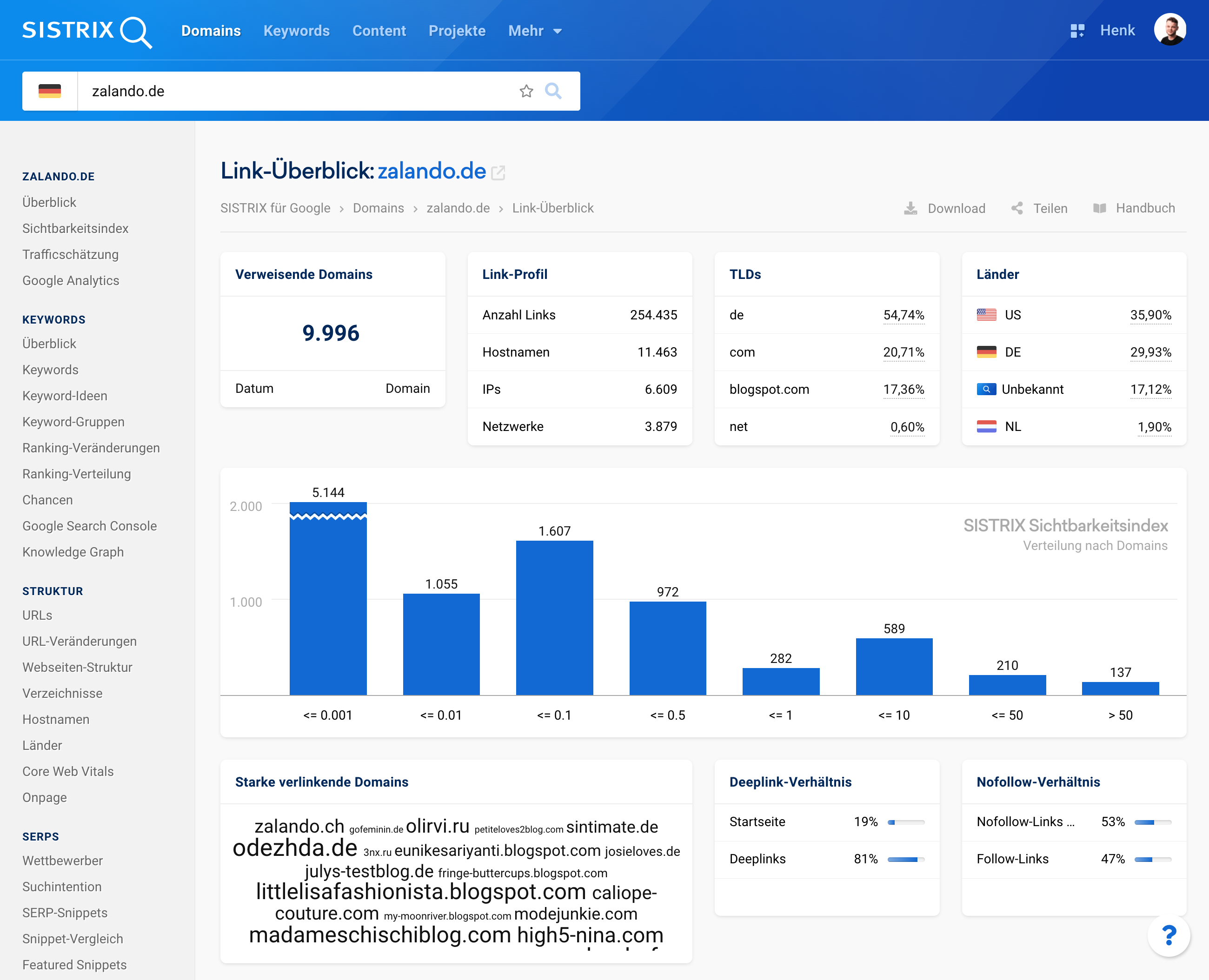Screen dimensions: 1209x980
Task: Open Nofollow-Verhältnis card title
Action: click(1038, 782)
